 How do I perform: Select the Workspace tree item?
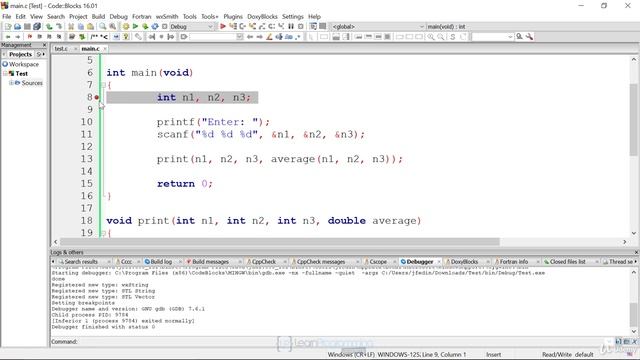[x=24, y=64]
